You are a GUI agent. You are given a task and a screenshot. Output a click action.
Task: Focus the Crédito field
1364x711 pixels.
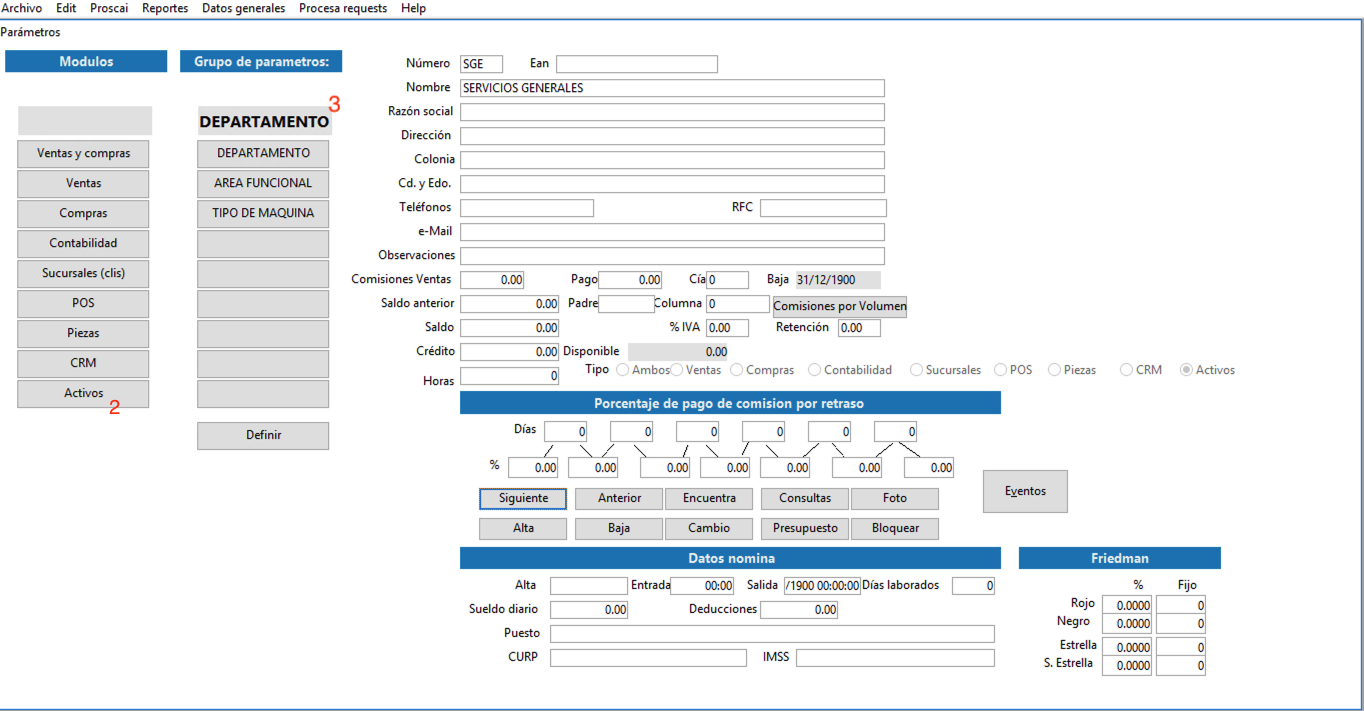click(x=510, y=352)
